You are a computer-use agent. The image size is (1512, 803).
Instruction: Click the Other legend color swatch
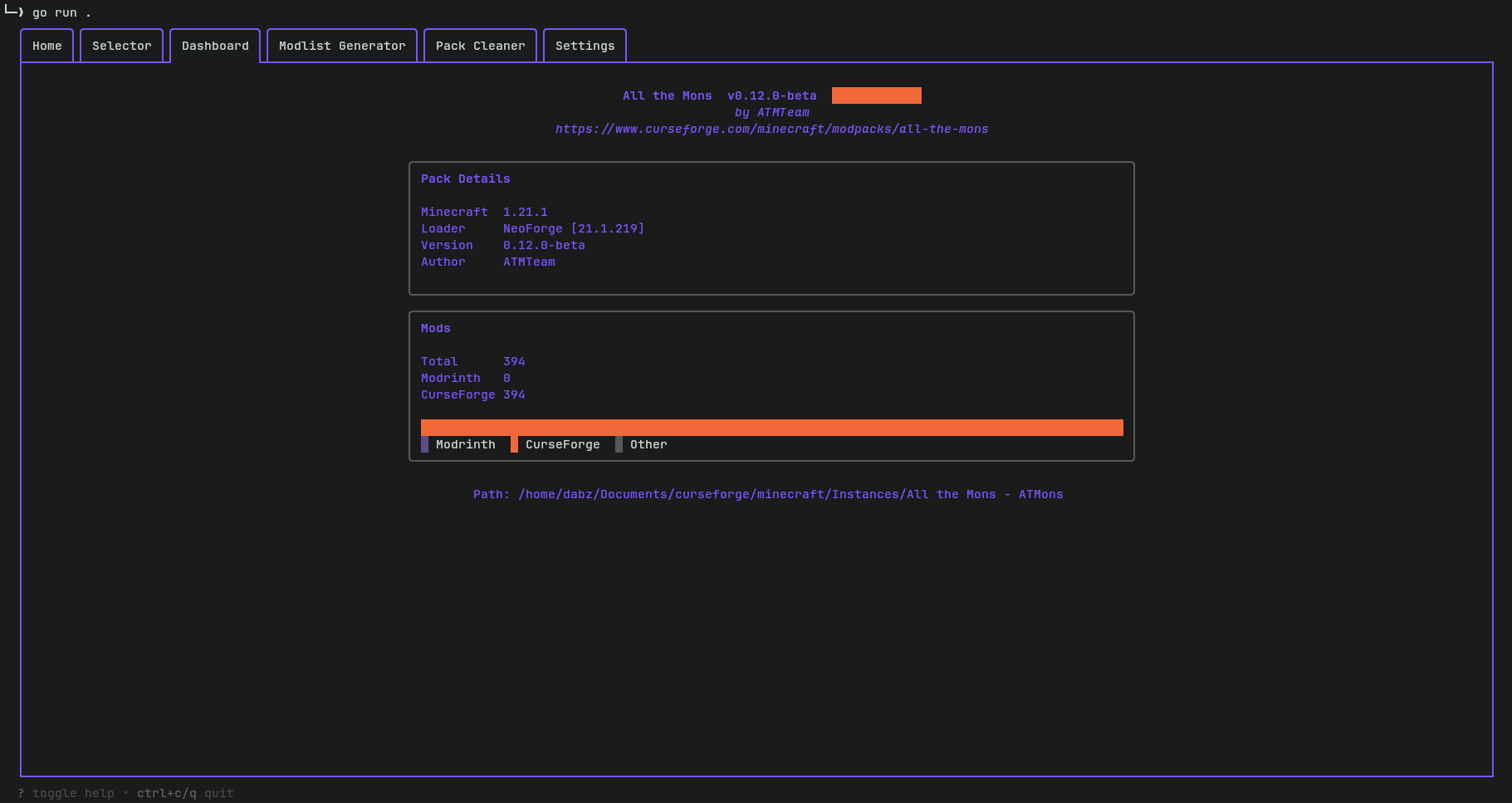(619, 444)
